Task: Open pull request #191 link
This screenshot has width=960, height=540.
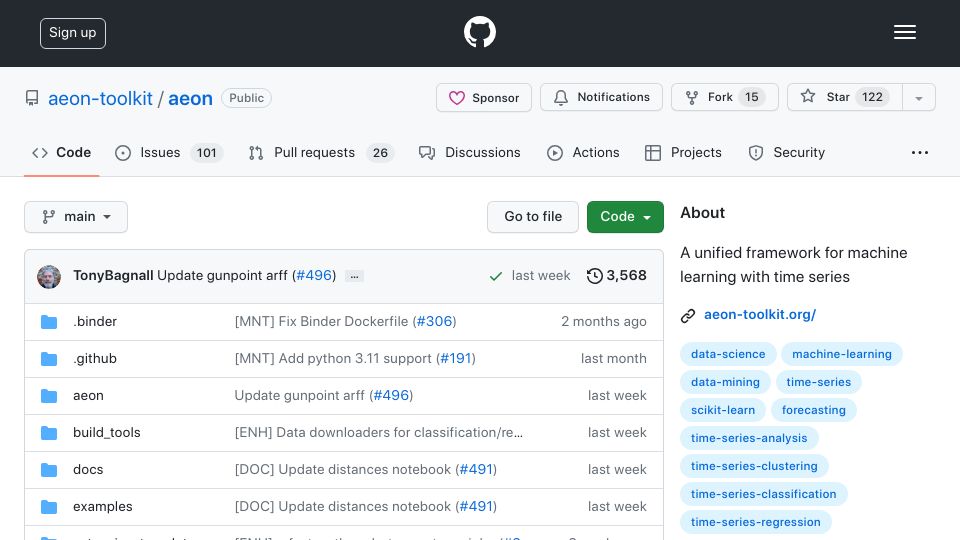Action: [456, 358]
